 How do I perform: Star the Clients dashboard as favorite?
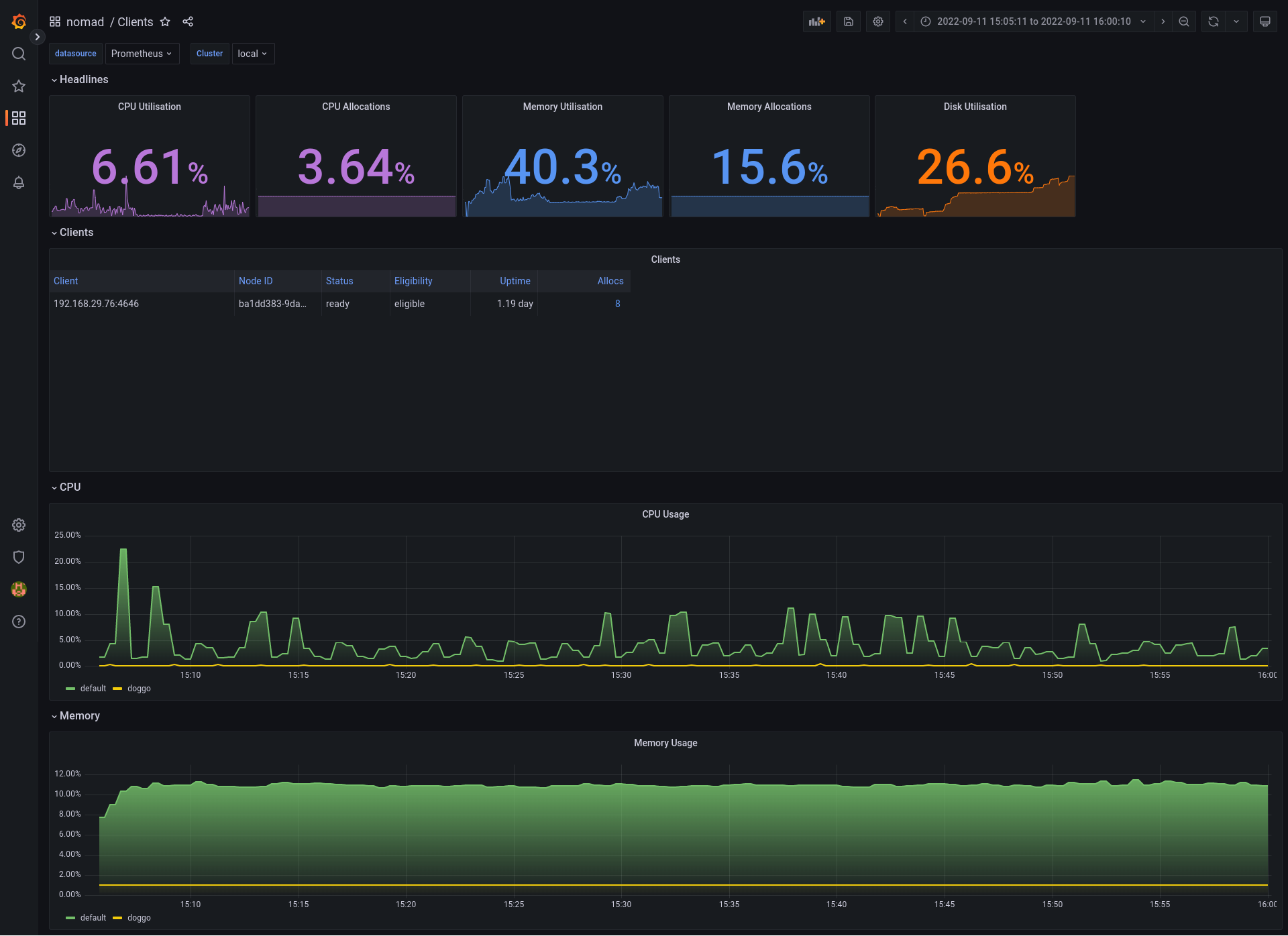point(165,21)
